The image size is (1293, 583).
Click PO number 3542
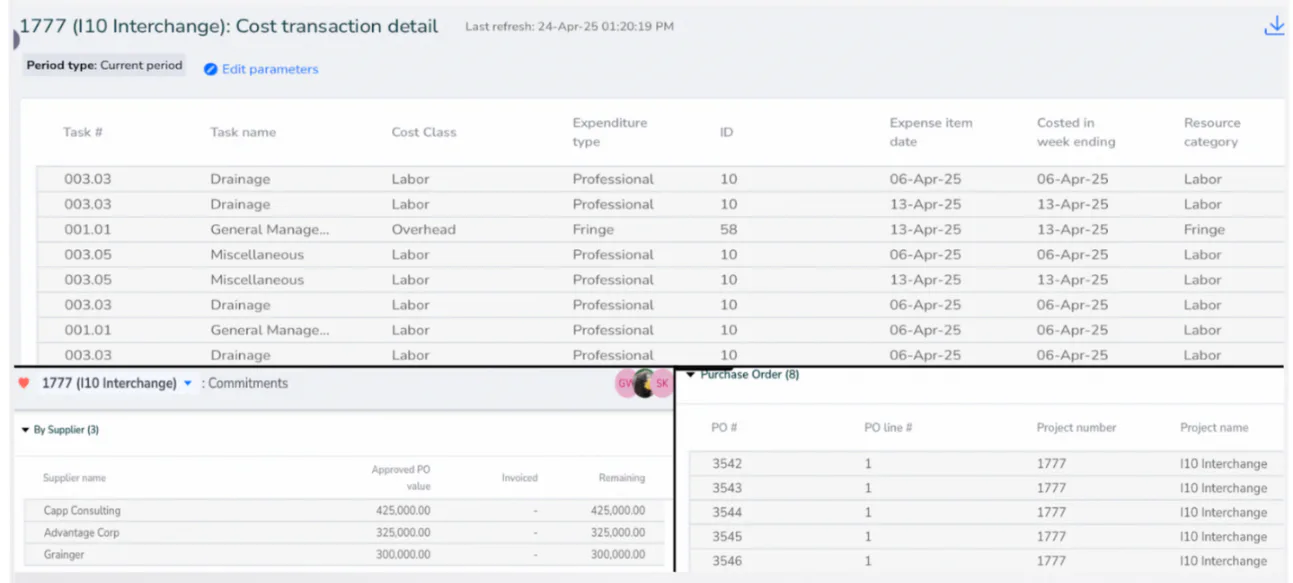727,464
